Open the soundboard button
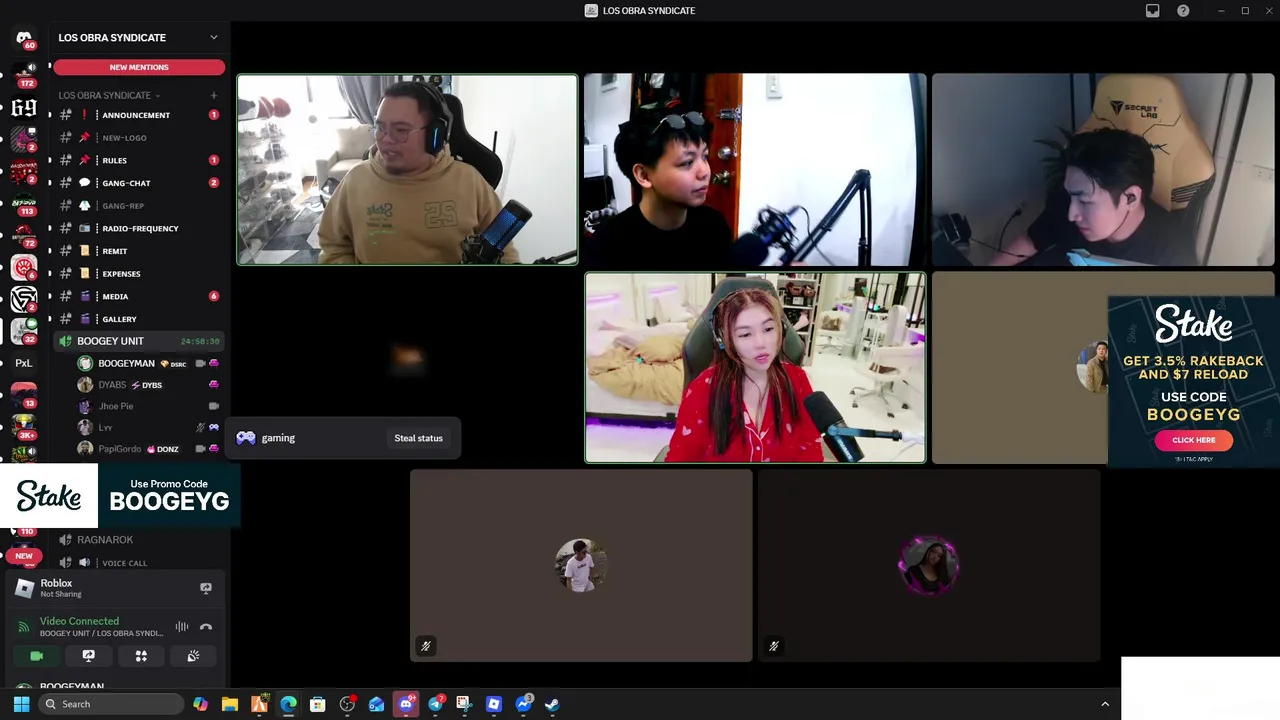The height and width of the screenshot is (720, 1280). 193,656
